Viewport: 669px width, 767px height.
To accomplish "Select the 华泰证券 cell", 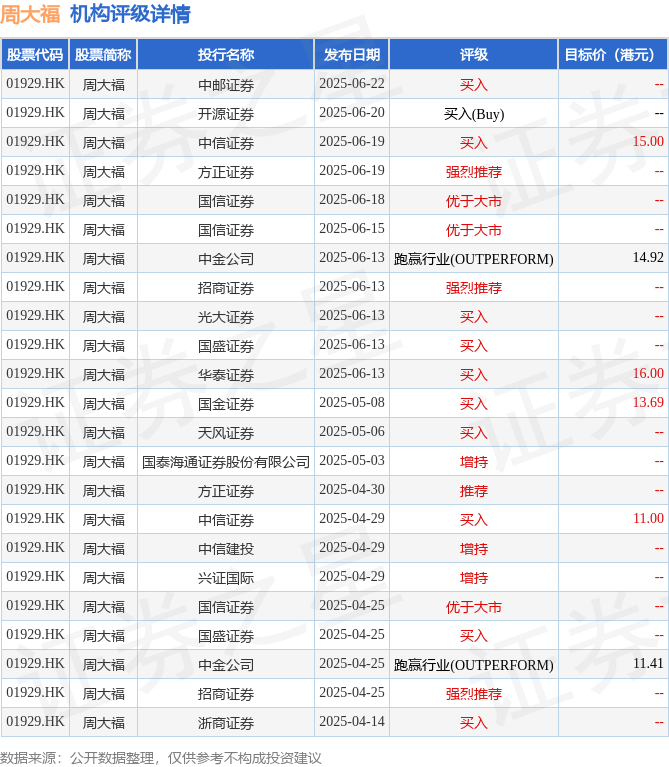I will (x=226, y=375).
